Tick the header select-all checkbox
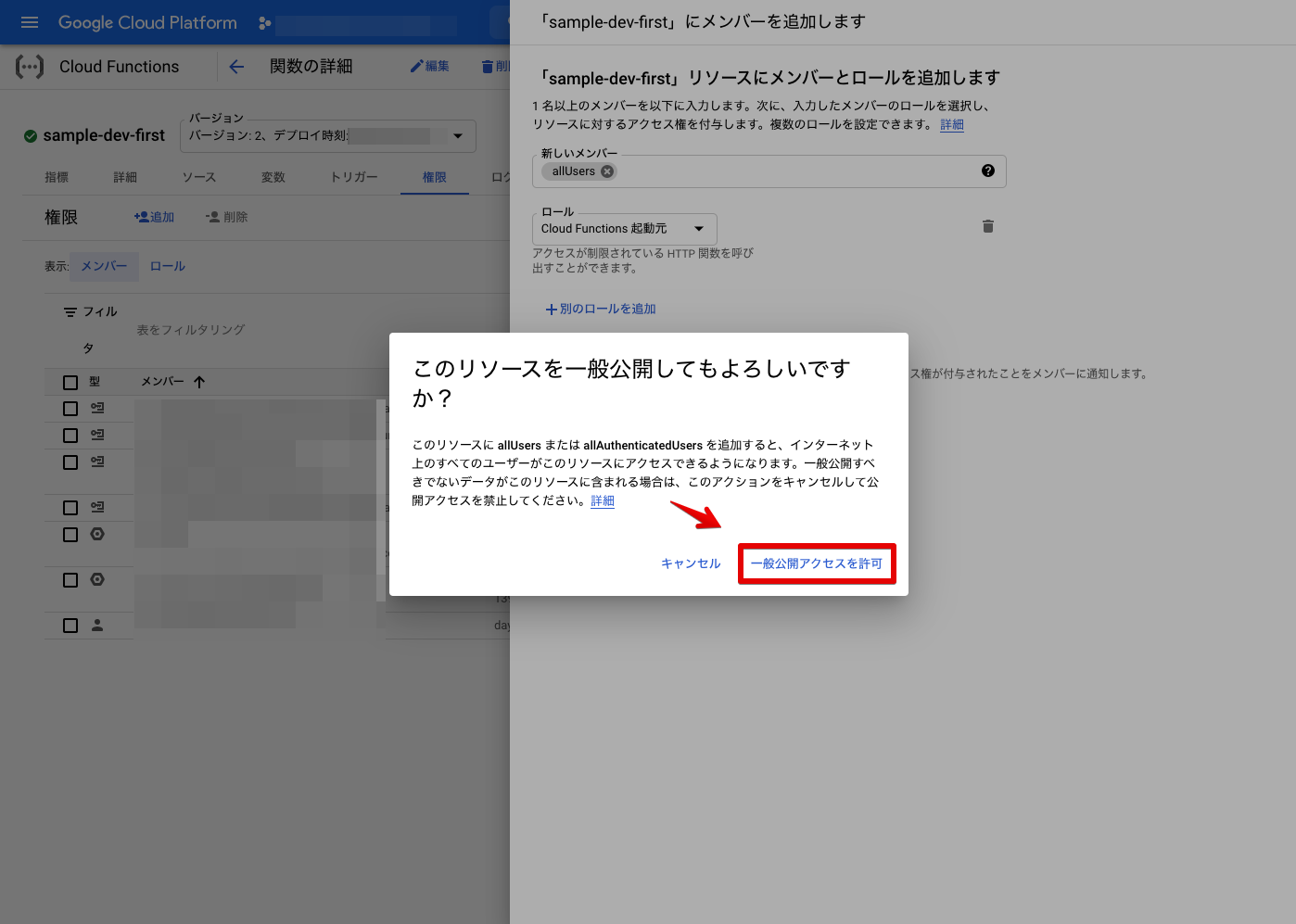 click(x=70, y=382)
